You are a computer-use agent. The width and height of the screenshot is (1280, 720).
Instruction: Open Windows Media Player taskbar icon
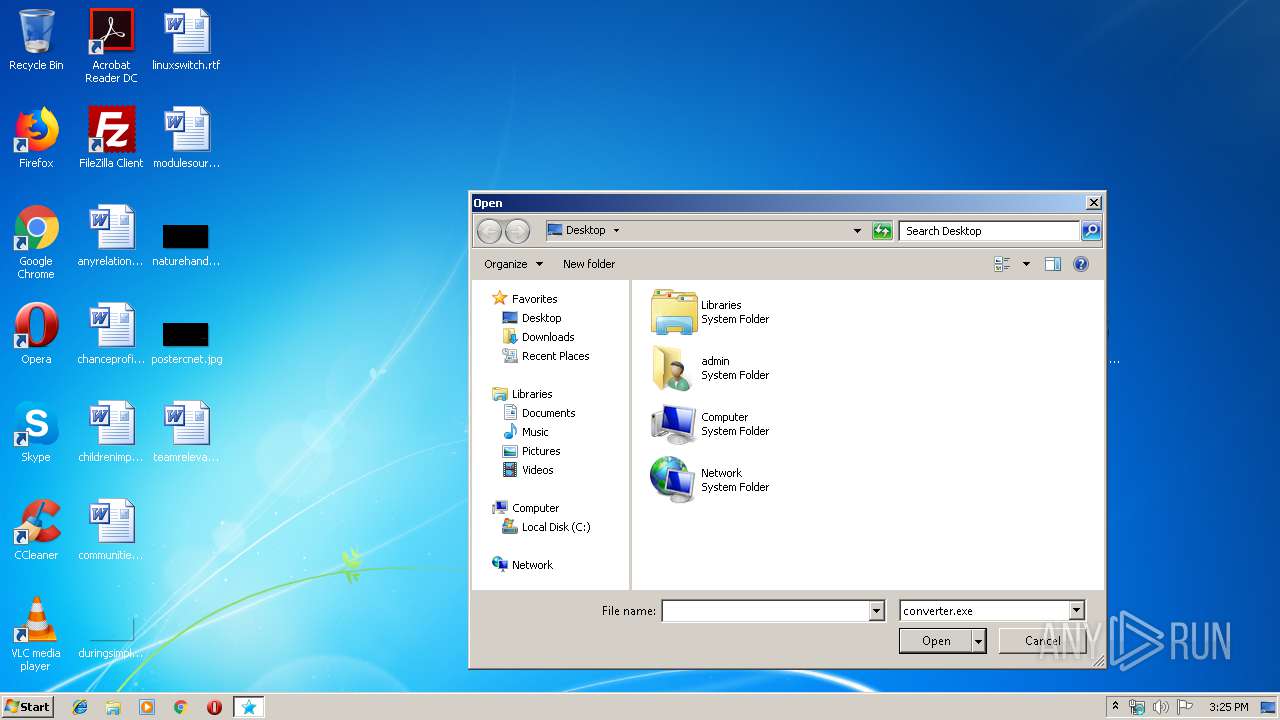click(x=147, y=707)
